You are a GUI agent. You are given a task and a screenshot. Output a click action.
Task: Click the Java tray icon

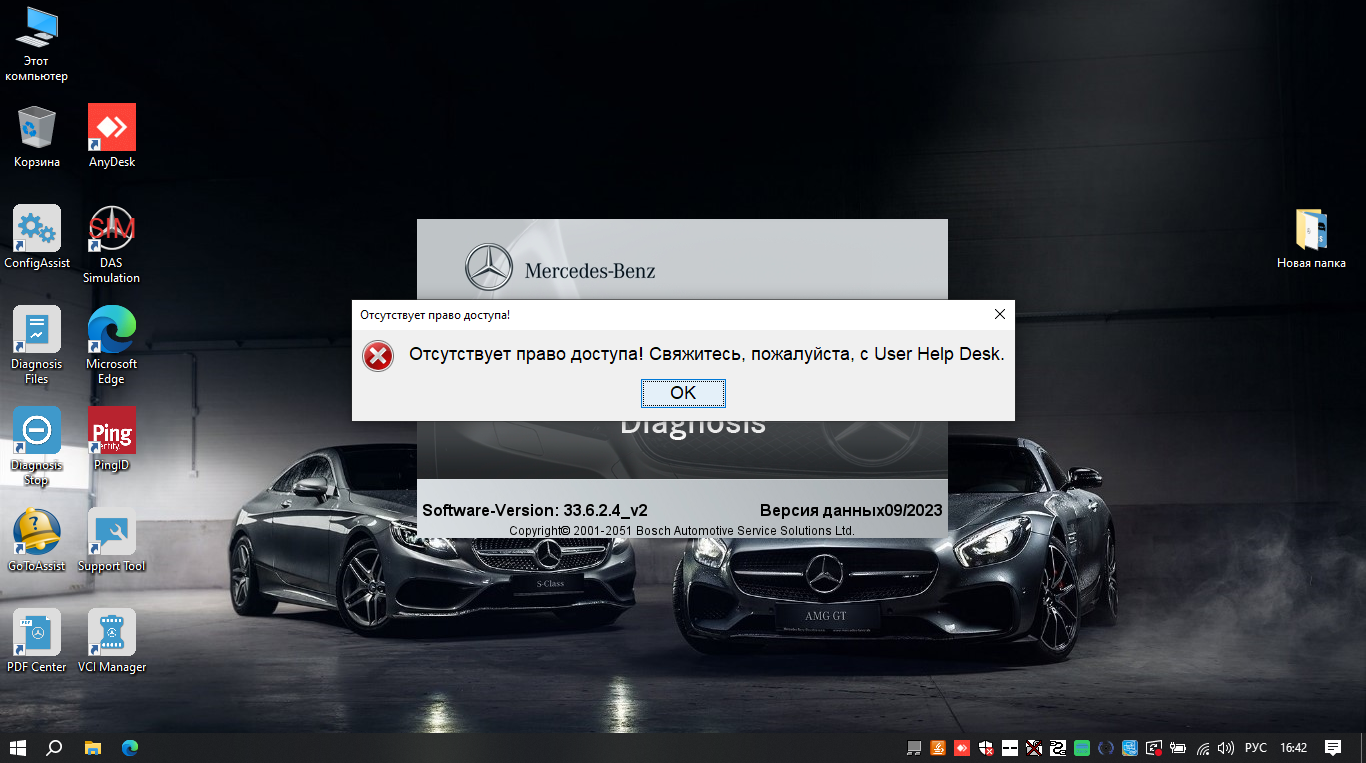938,747
